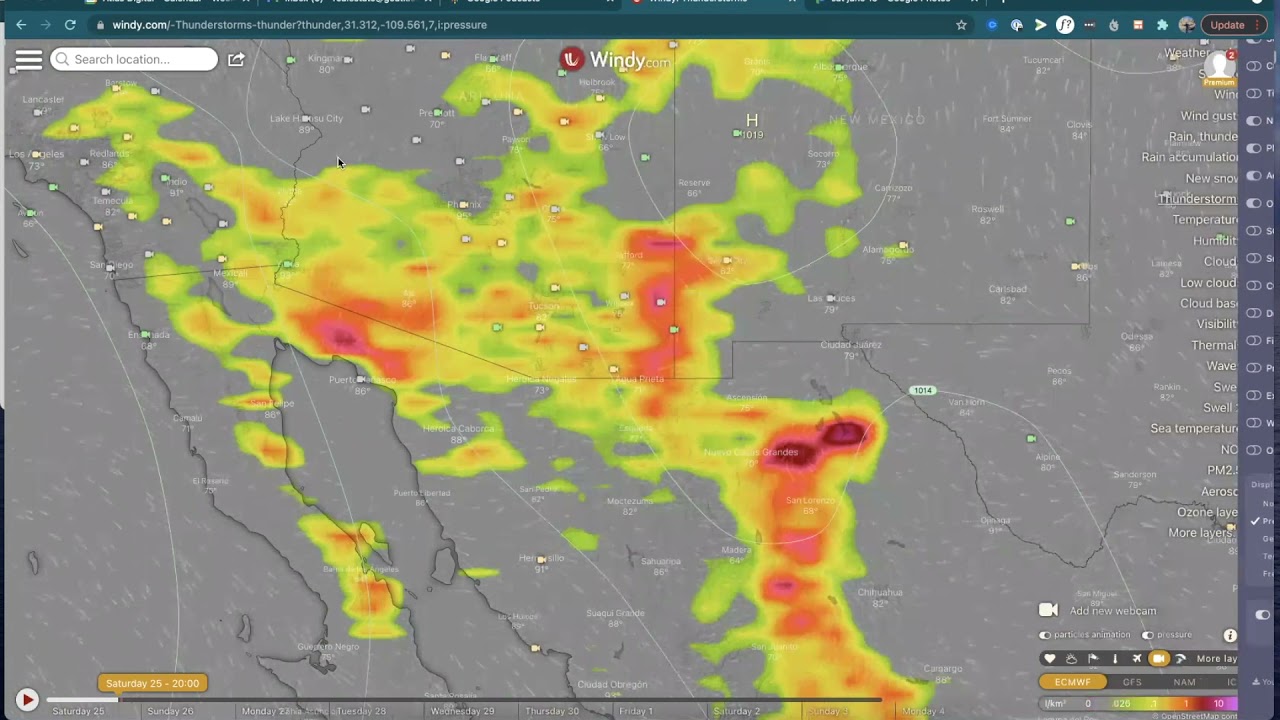Select the Ozone layer option

click(1207, 512)
